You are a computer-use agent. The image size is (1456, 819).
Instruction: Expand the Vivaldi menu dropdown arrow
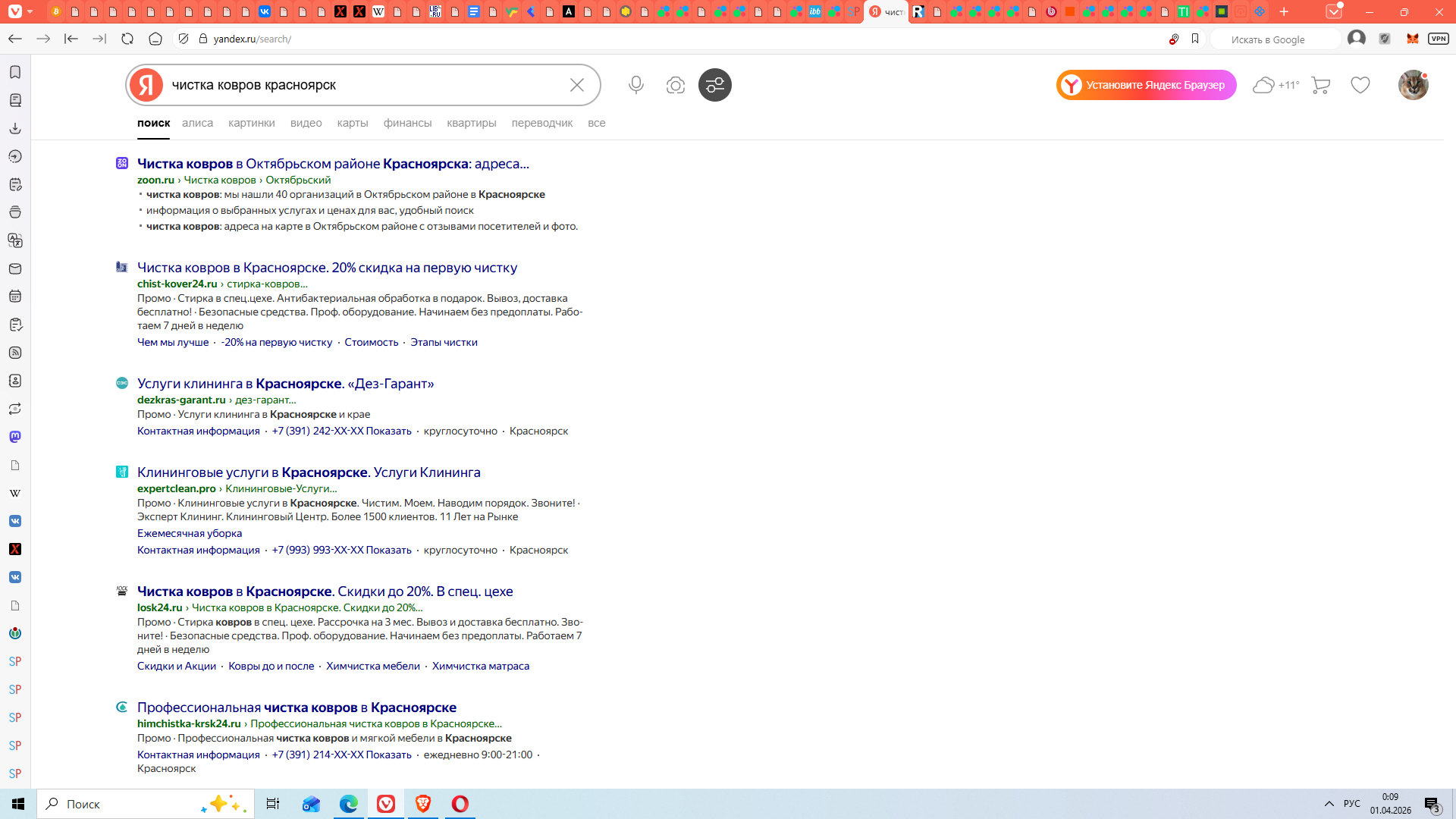coord(30,11)
